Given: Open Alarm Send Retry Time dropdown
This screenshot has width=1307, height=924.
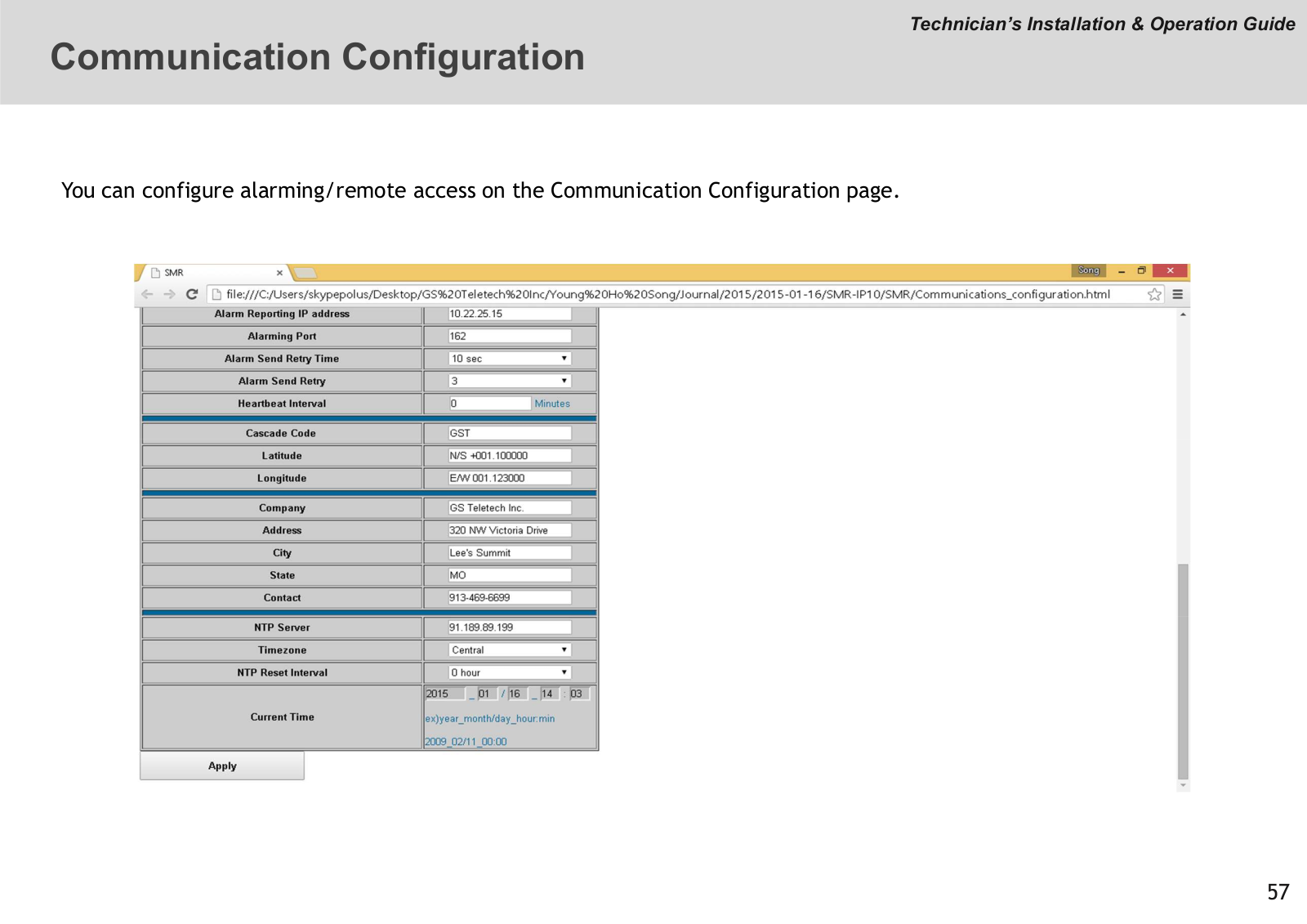Looking at the screenshot, I should [510, 359].
